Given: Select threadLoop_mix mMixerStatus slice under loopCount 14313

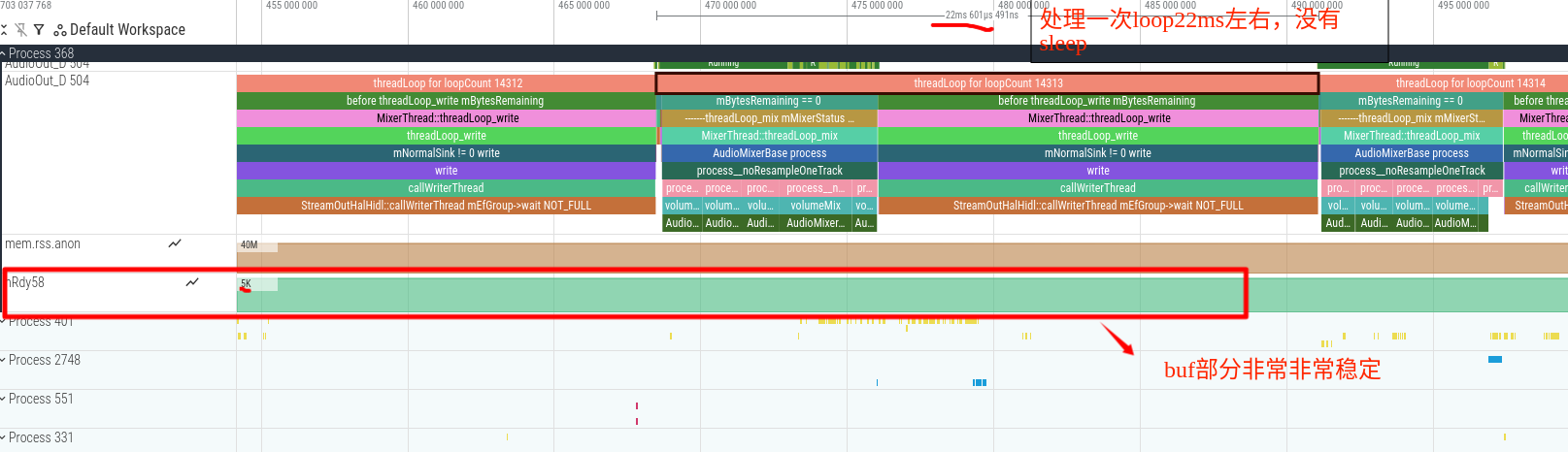Looking at the screenshot, I should click(769, 118).
